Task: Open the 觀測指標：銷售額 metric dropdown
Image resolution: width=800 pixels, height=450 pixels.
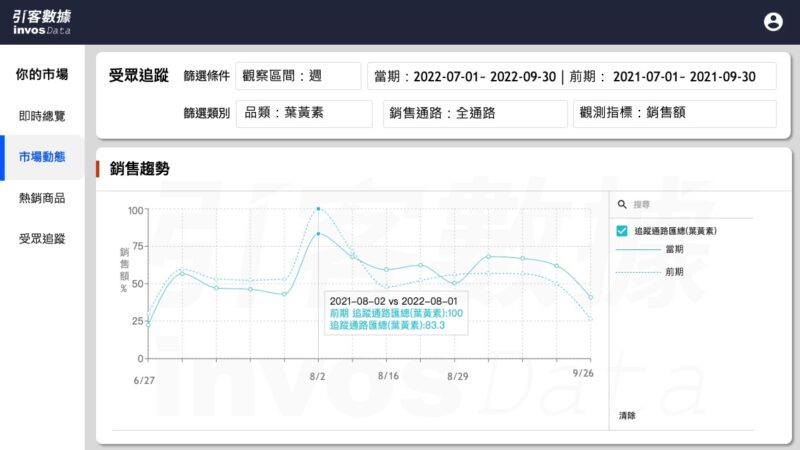Action: click(674, 113)
